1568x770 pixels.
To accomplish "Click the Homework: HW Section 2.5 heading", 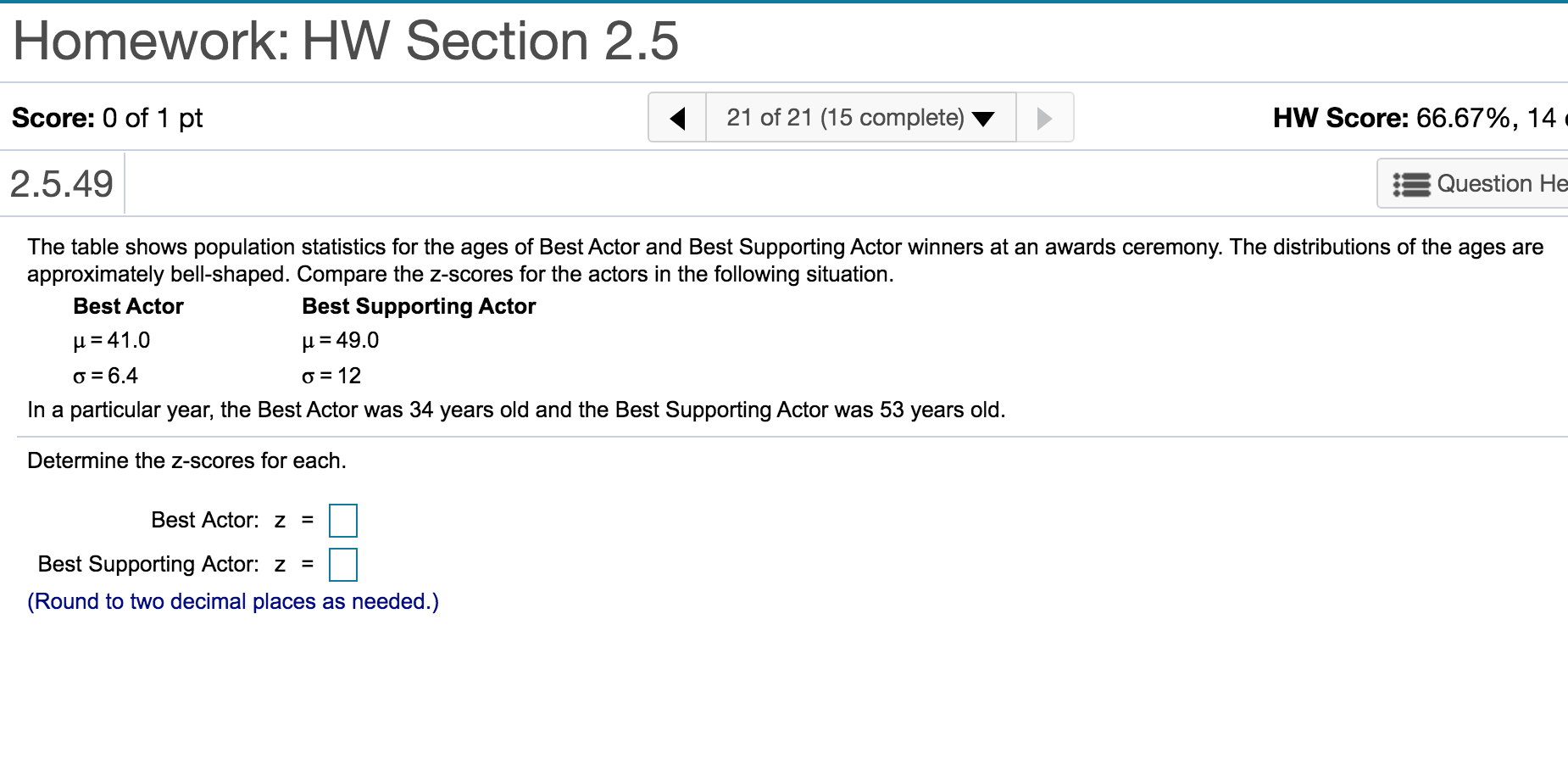I will click(x=346, y=41).
